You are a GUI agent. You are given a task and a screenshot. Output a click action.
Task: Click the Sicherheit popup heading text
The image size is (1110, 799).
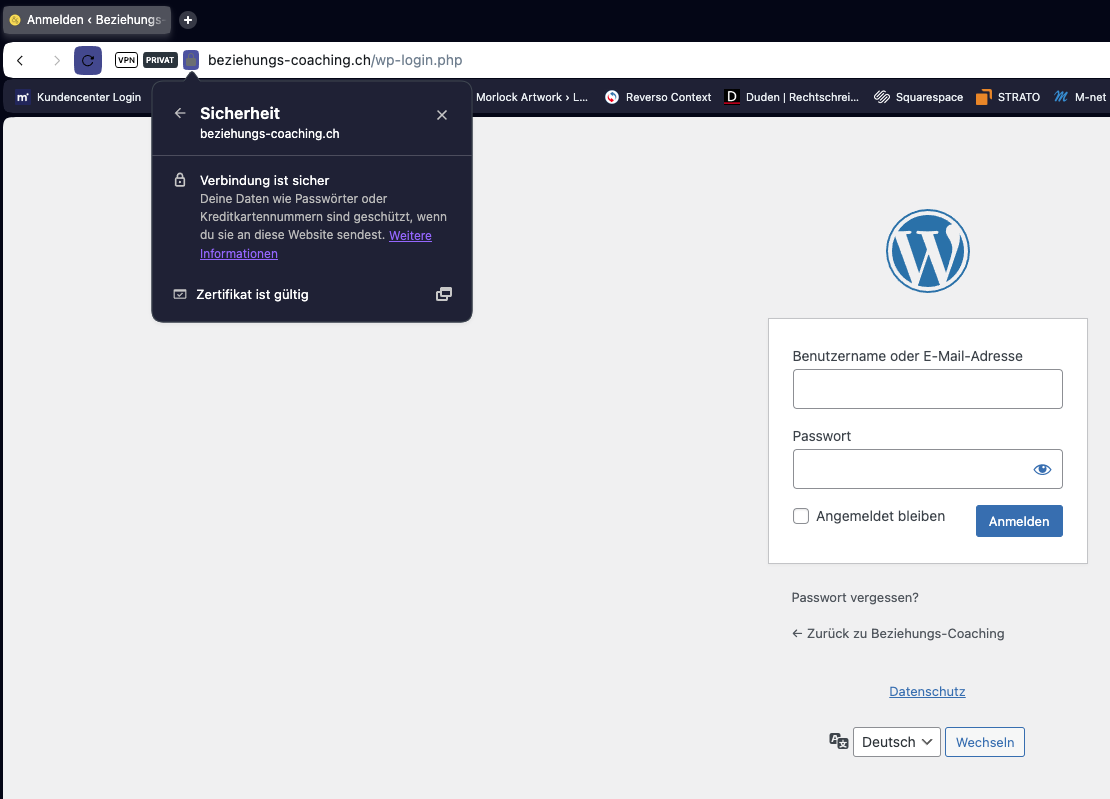coord(240,113)
